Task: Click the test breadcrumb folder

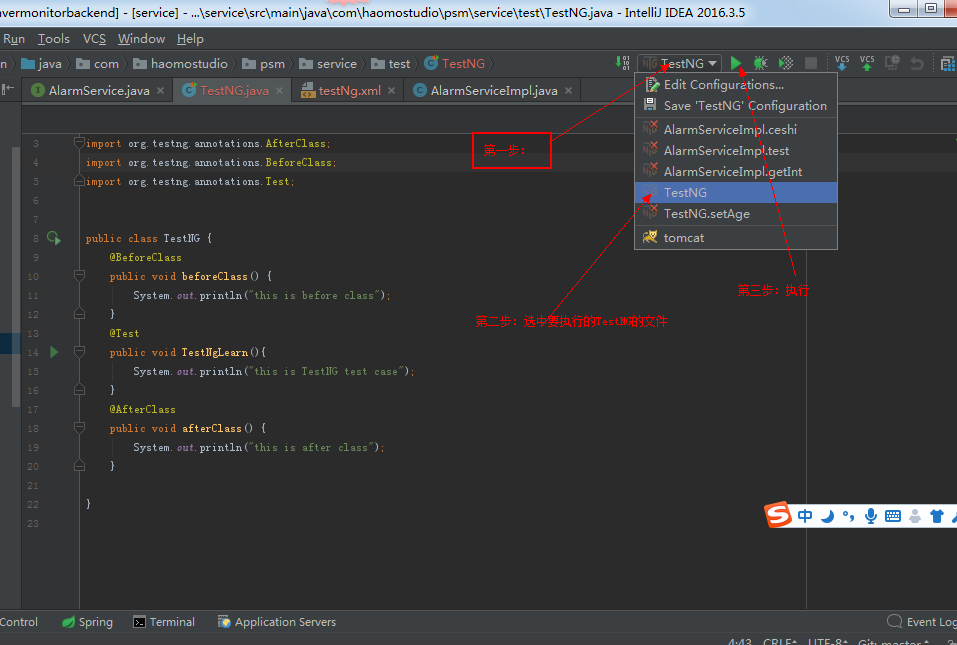Action: [x=391, y=63]
